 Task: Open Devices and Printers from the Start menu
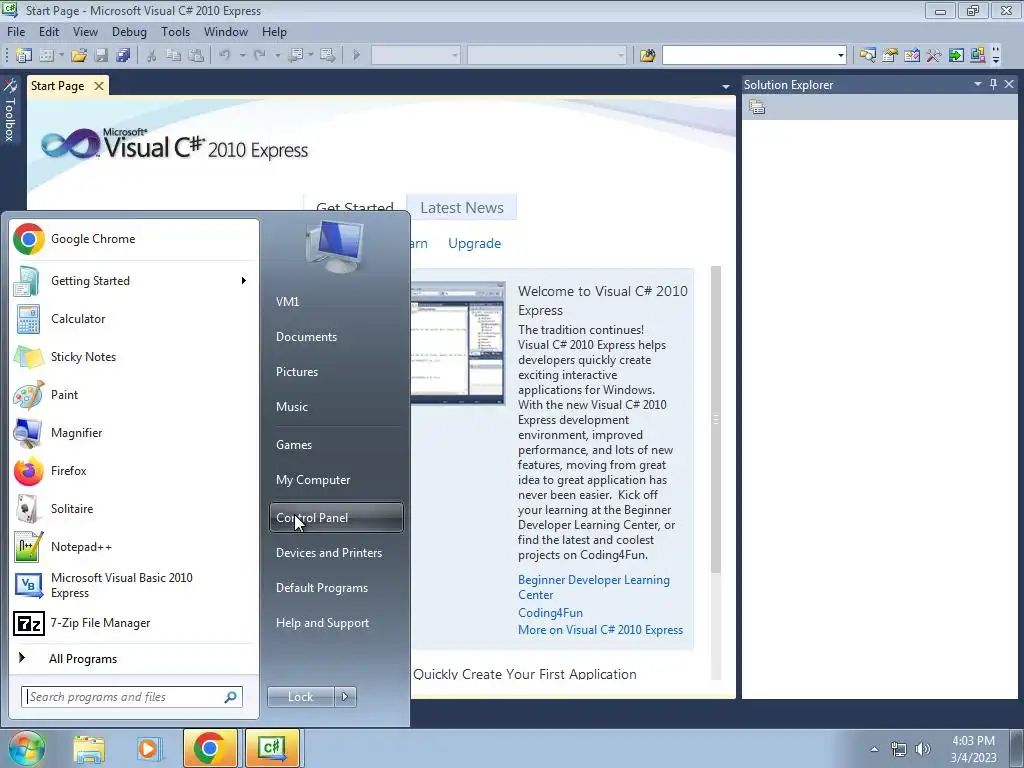coord(336,553)
